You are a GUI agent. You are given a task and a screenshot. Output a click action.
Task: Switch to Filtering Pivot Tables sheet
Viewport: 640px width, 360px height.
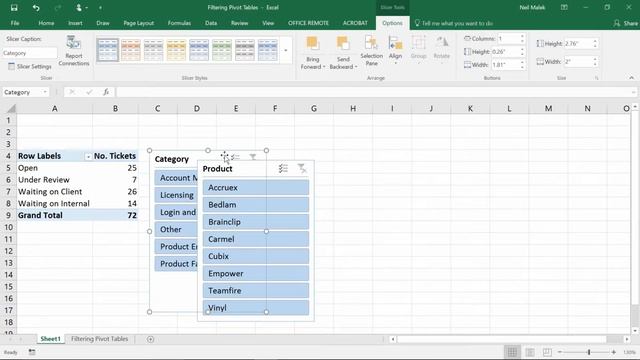(100, 339)
